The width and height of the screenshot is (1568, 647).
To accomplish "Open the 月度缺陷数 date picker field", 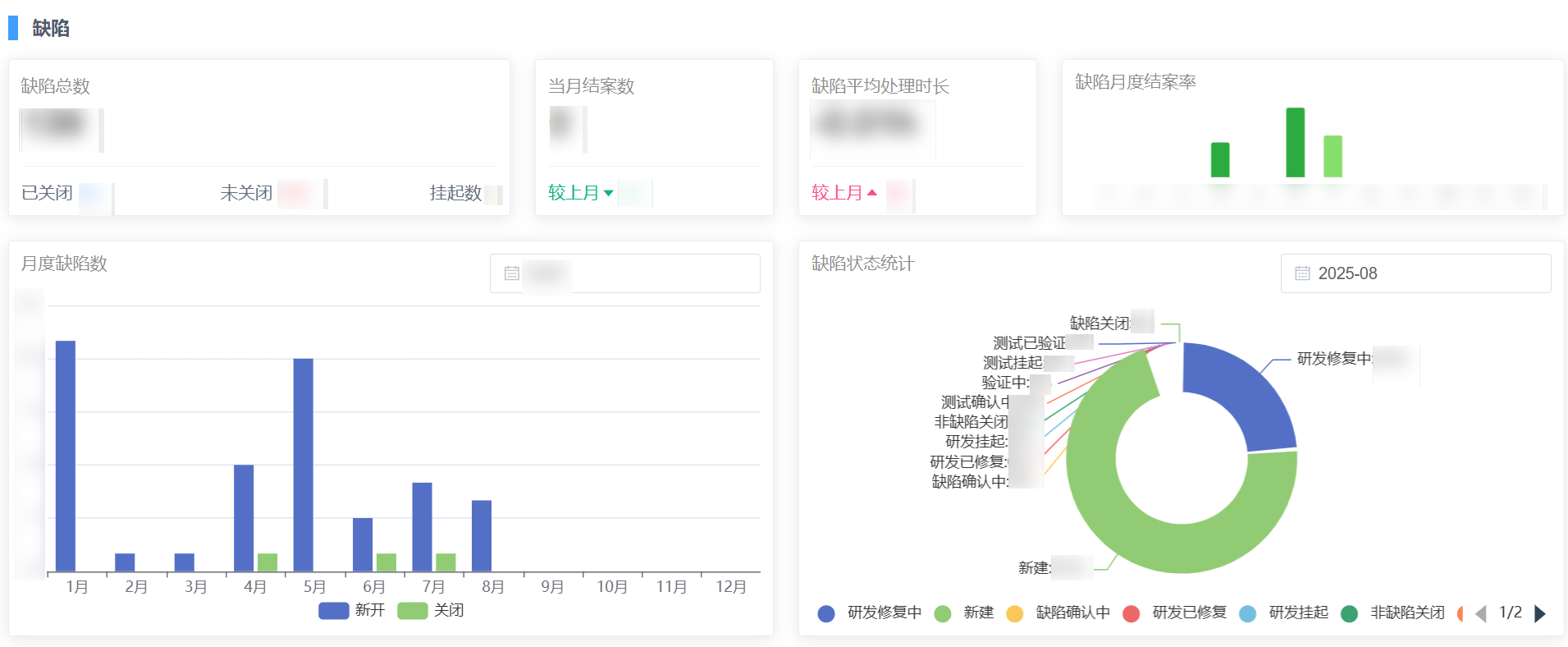I will tap(624, 273).
